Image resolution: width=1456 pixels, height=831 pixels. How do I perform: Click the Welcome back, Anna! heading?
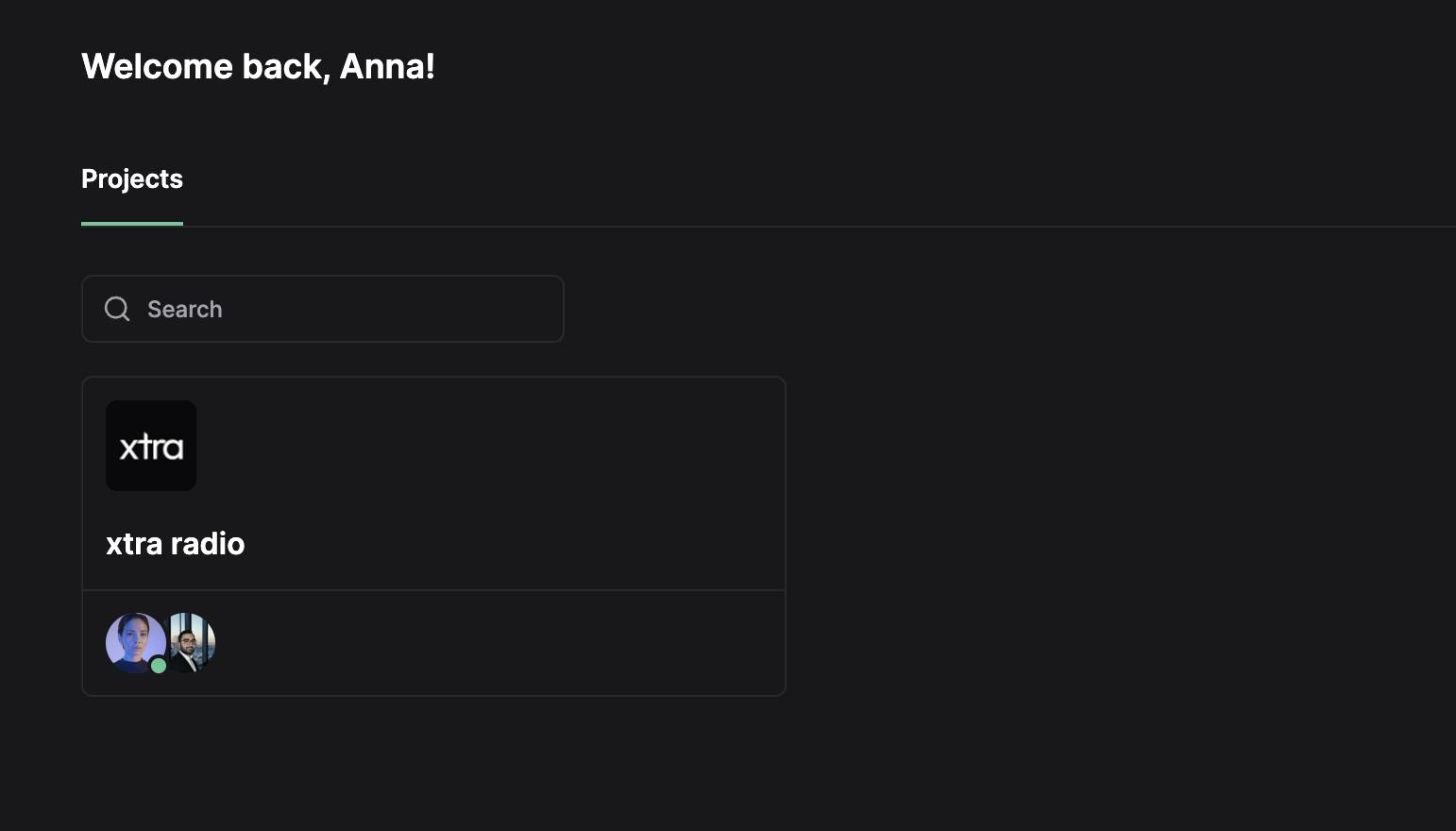258,67
